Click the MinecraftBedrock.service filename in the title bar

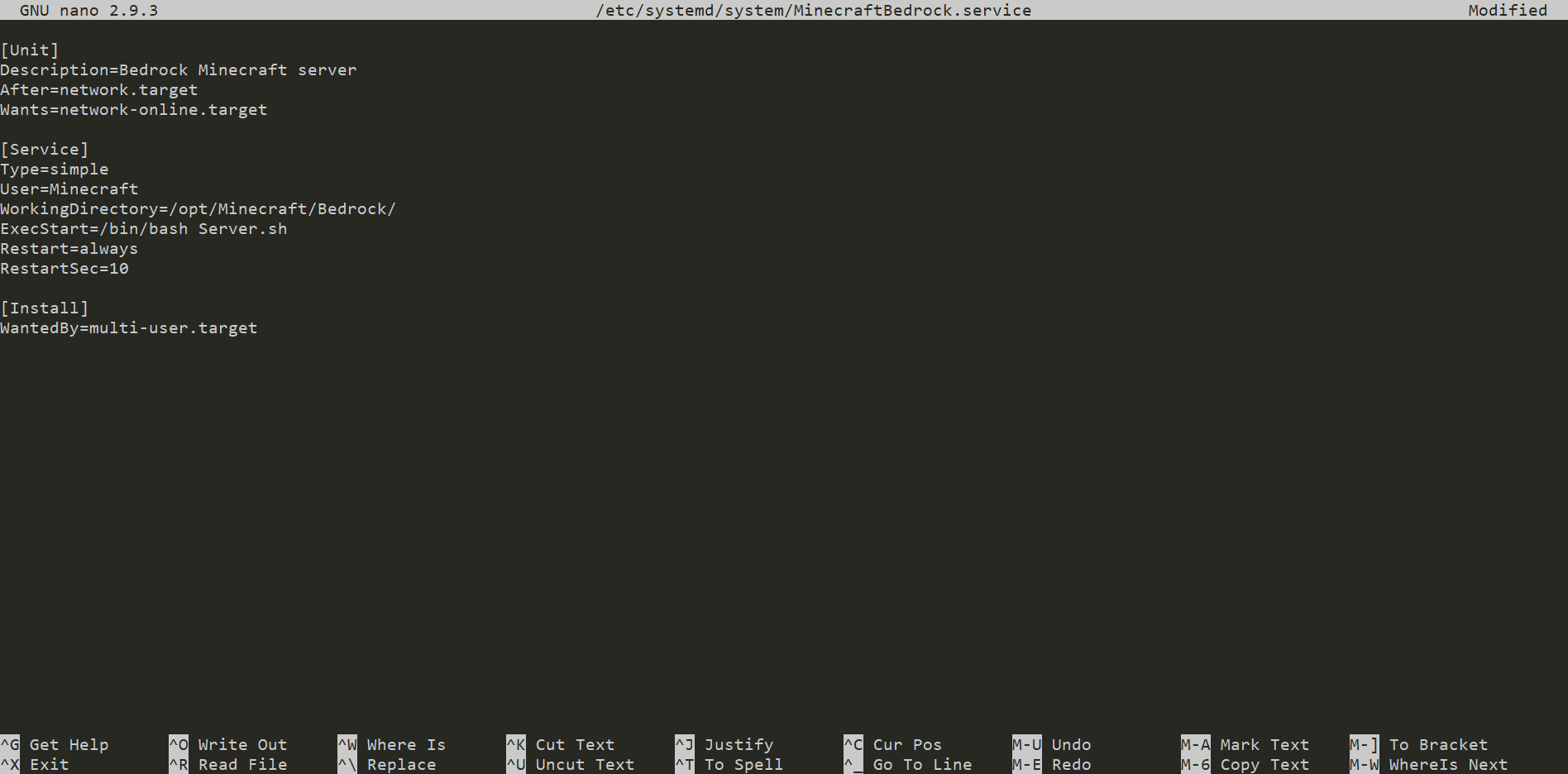(914, 10)
